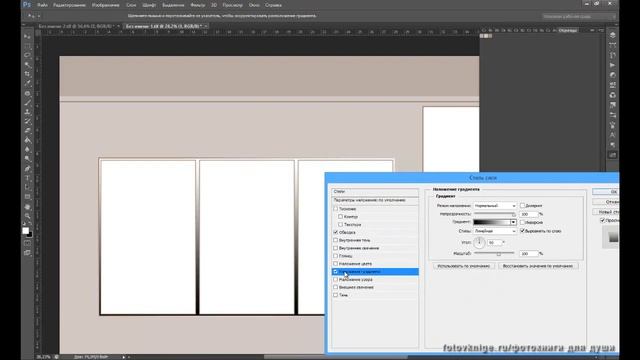This screenshot has width=640, height=360.
Task: Select the Gradient tool in toolbar
Action: tap(27, 140)
